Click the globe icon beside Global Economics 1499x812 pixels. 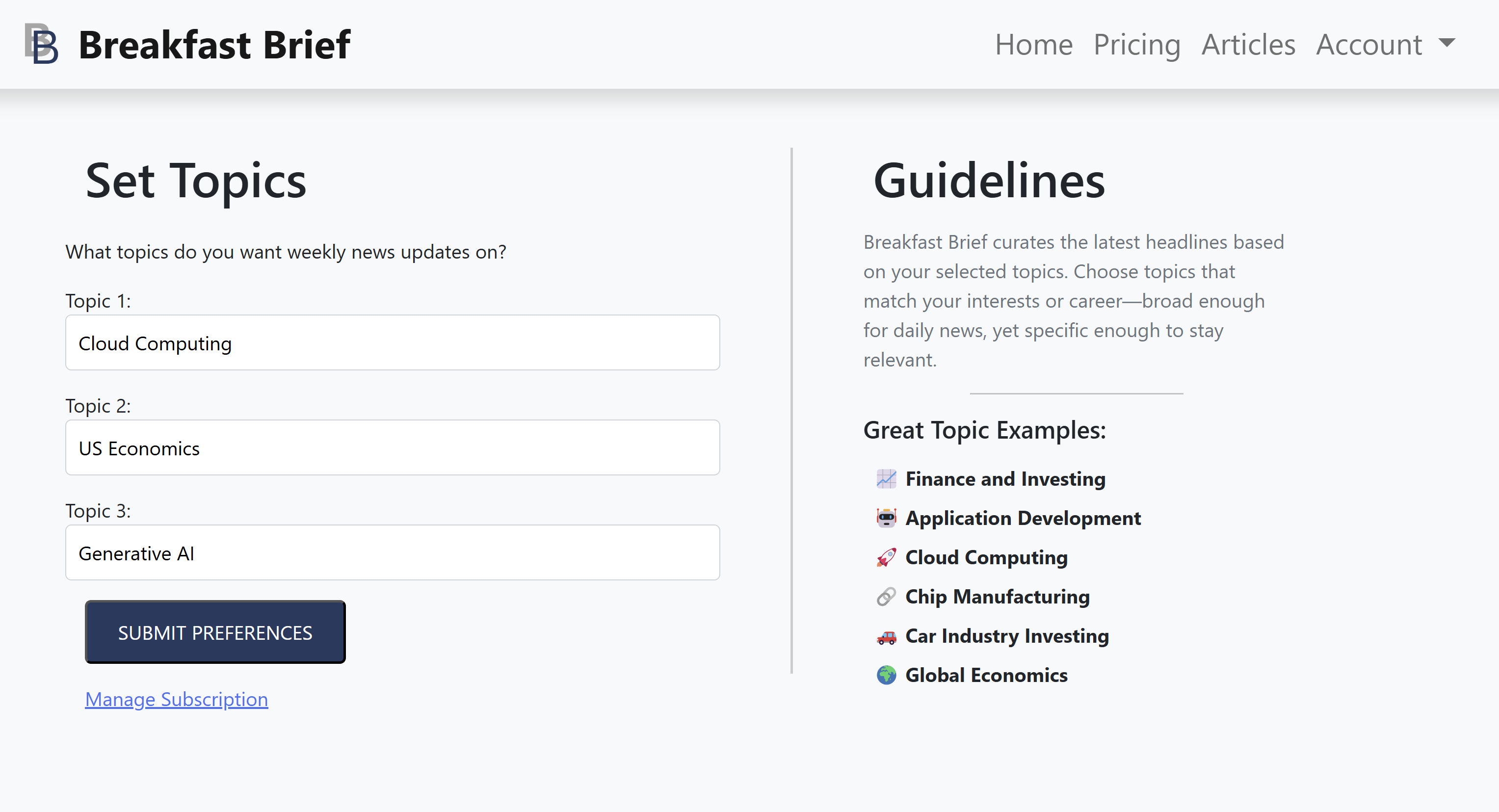(x=886, y=675)
